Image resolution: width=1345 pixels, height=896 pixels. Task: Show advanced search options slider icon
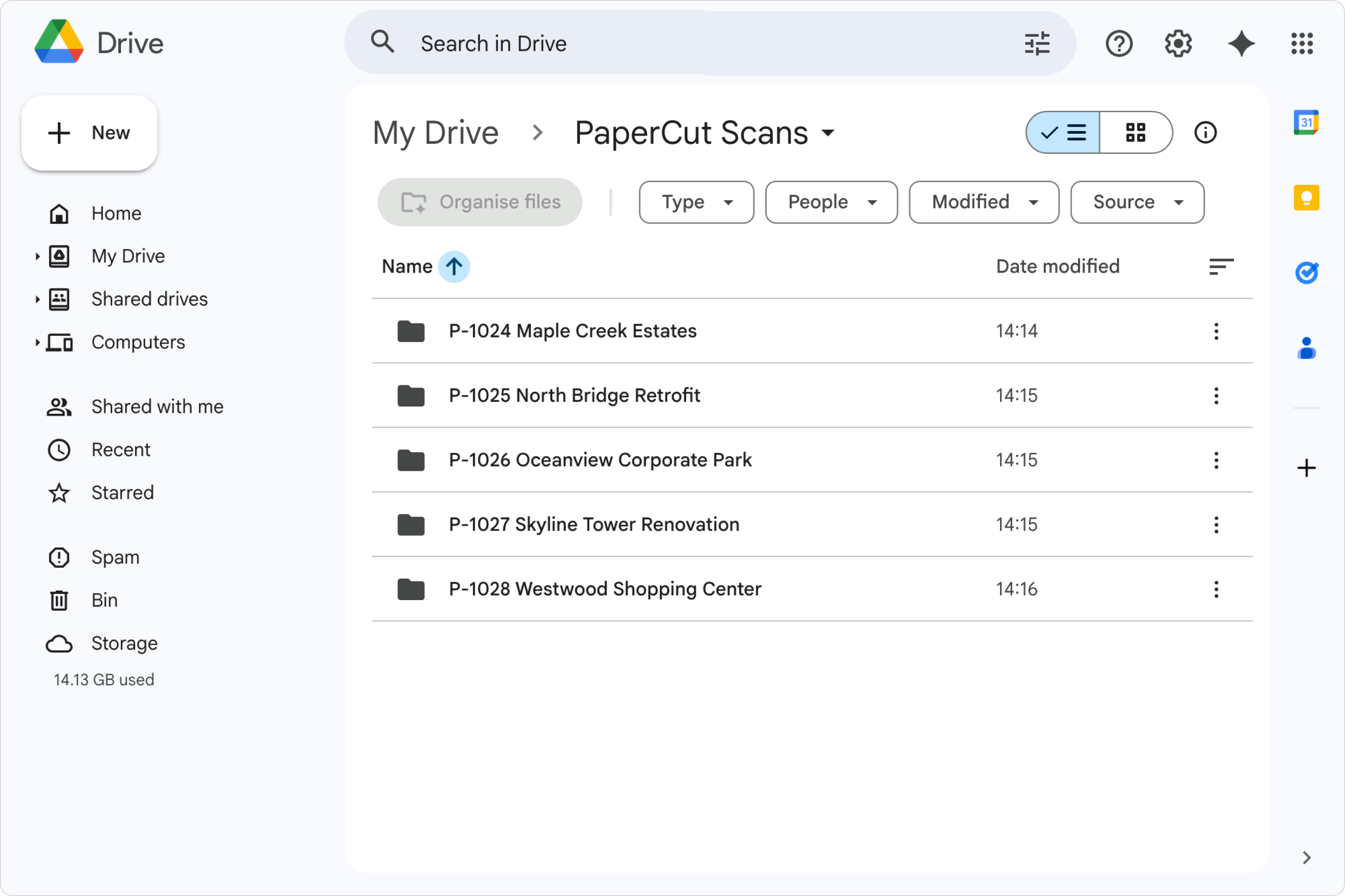tap(1036, 43)
